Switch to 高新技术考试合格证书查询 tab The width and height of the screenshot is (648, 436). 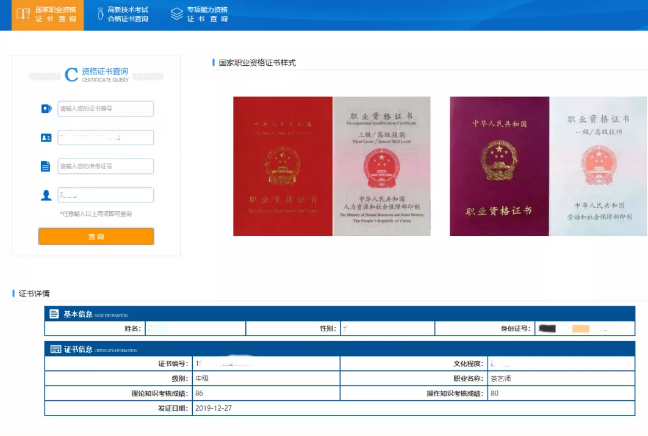click(x=127, y=13)
